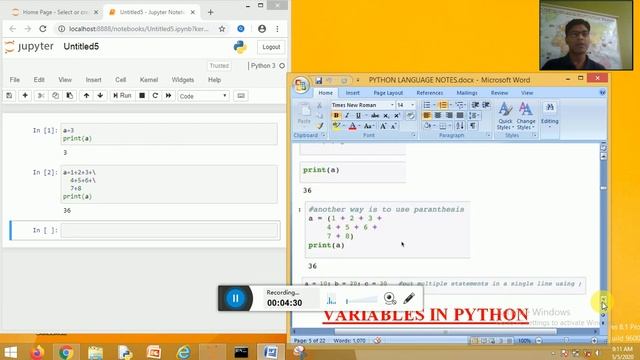Open the Font dialog launcher
Screen dimensions: 640x360
413,135
